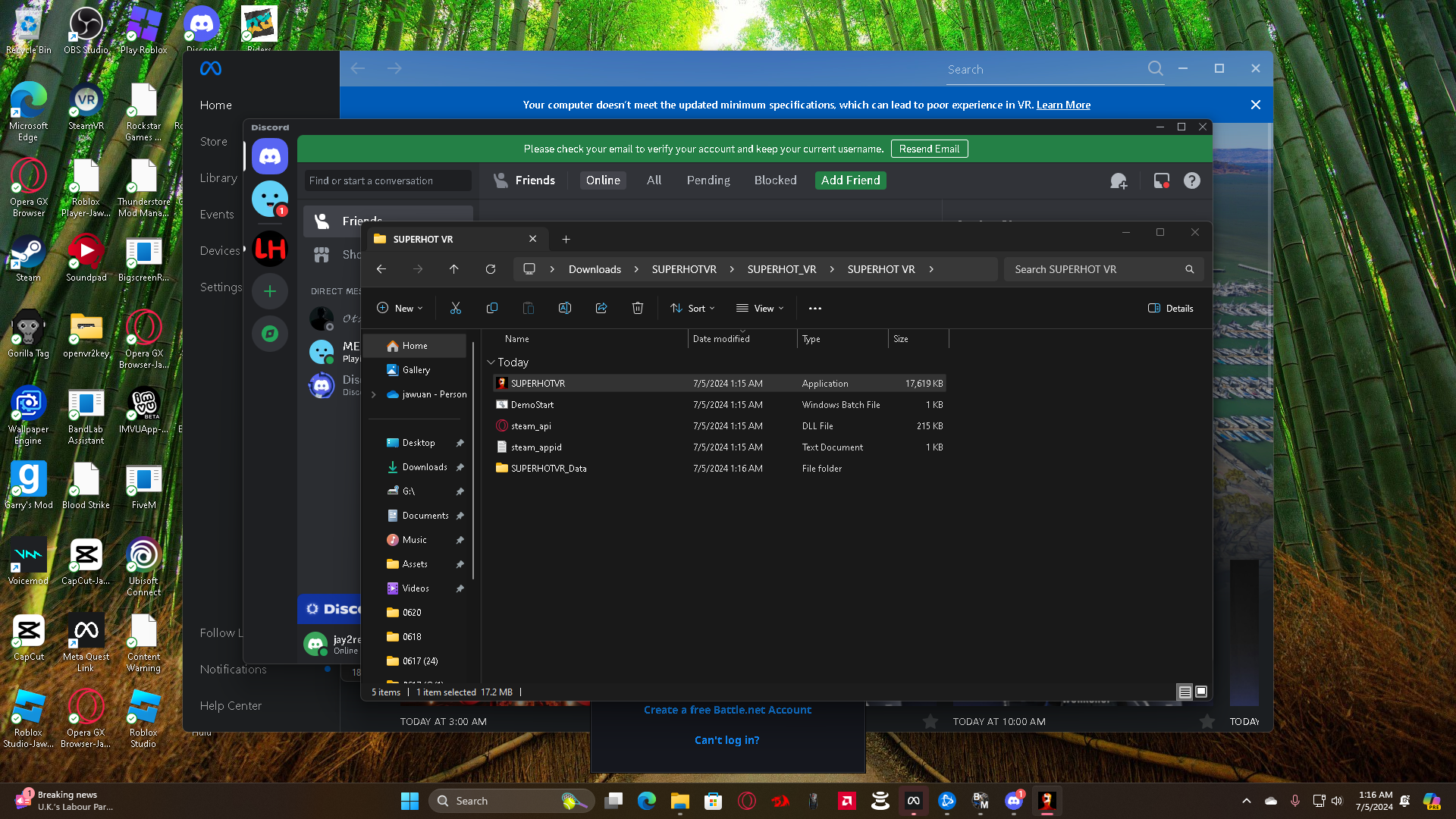Switch to the Pending friends tab

708,180
